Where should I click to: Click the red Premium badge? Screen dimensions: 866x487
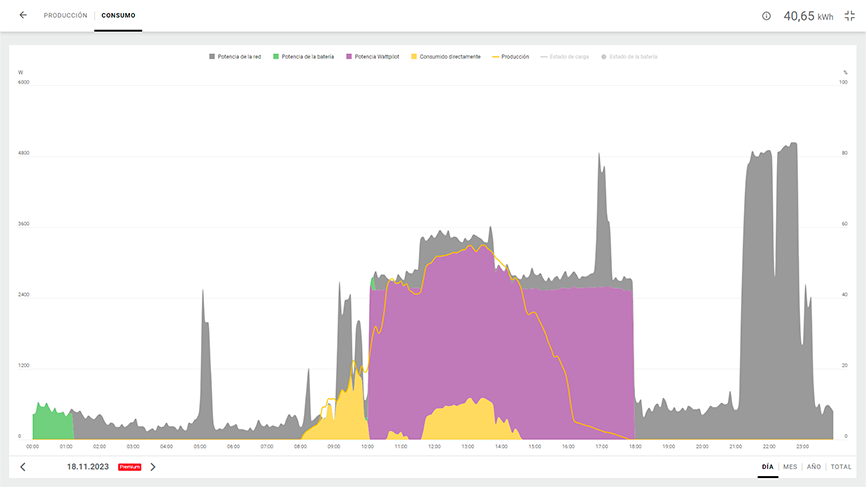(x=130, y=467)
